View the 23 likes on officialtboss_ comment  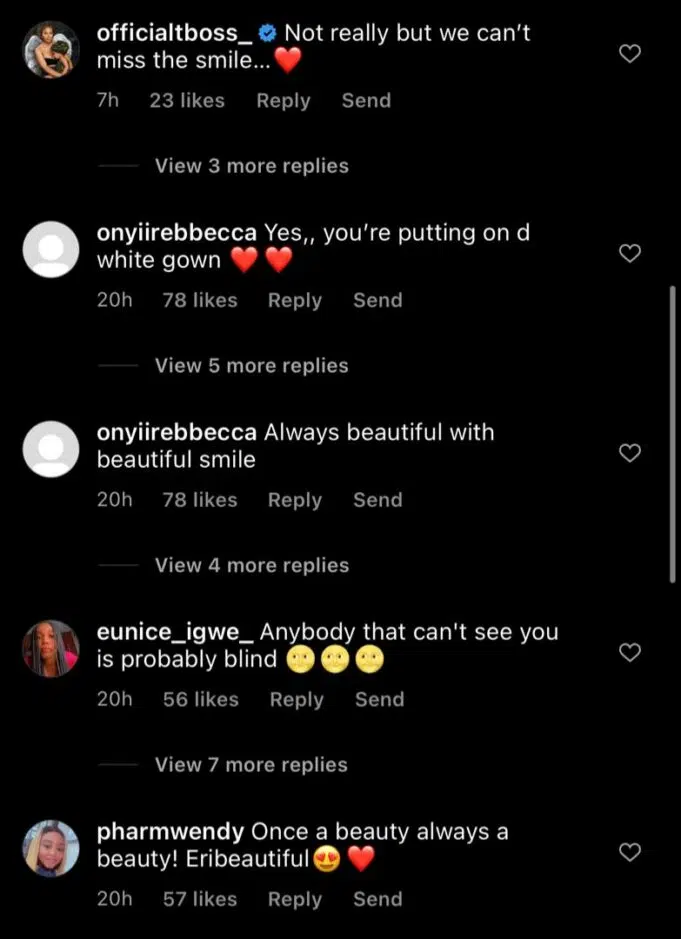(187, 101)
